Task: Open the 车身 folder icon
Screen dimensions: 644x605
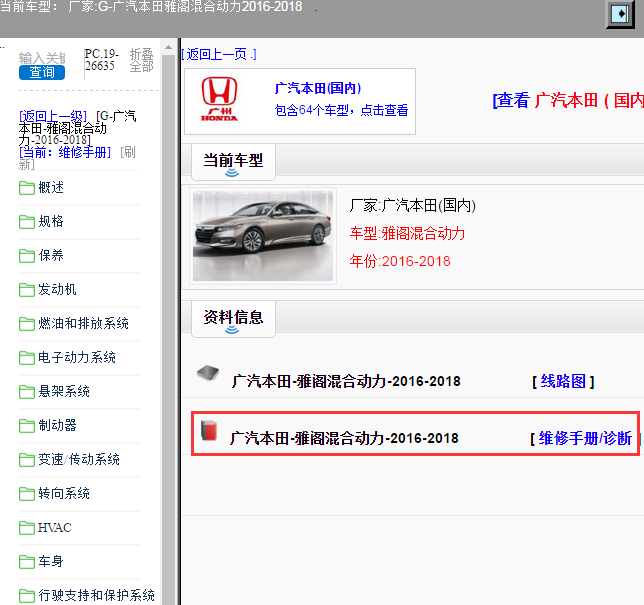Action: click(27, 561)
